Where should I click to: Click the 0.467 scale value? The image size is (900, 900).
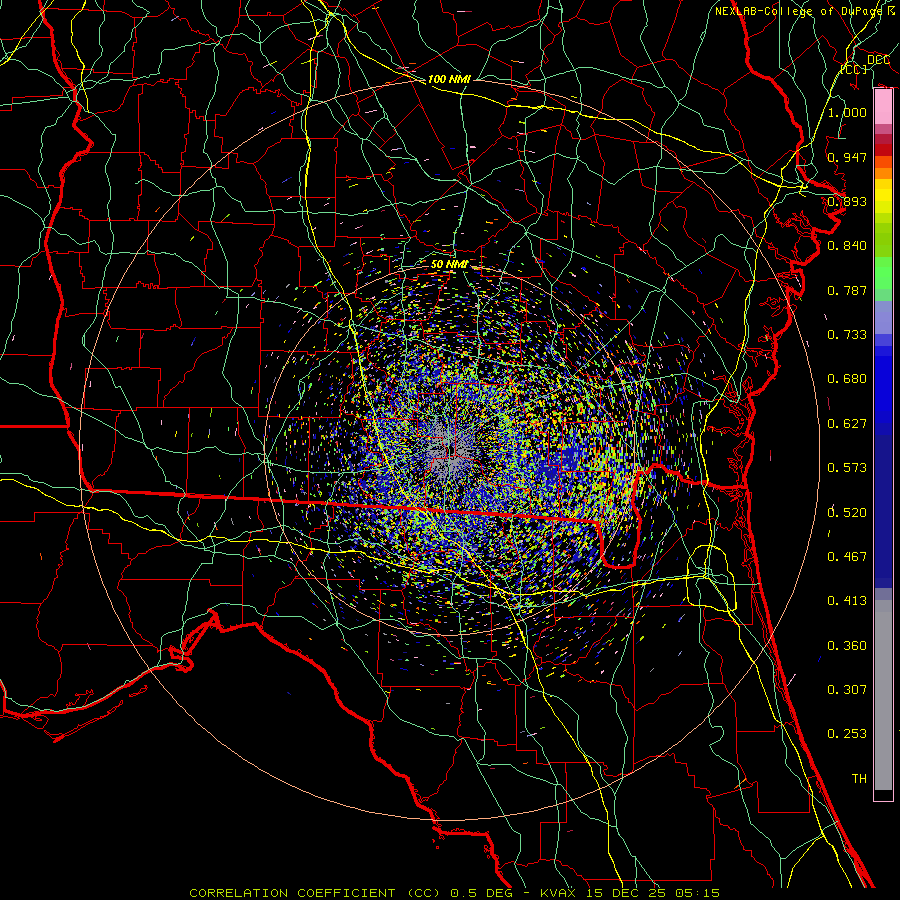tap(847, 557)
